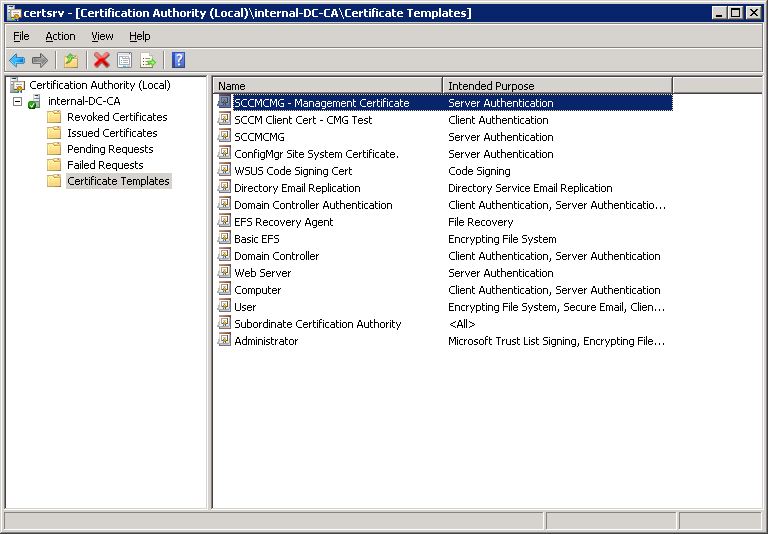The height and width of the screenshot is (534, 768).
Task: Sort by the Intended Purpose column header
Action: click(557, 86)
